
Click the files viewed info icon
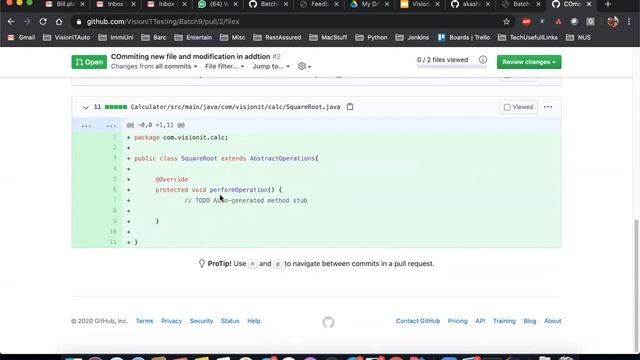483,60
